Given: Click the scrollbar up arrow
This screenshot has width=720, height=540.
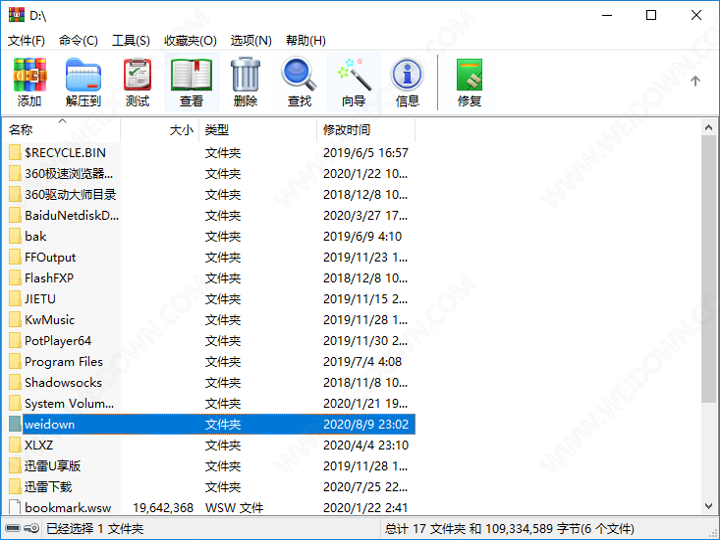Looking at the screenshot, I should 708,127.
